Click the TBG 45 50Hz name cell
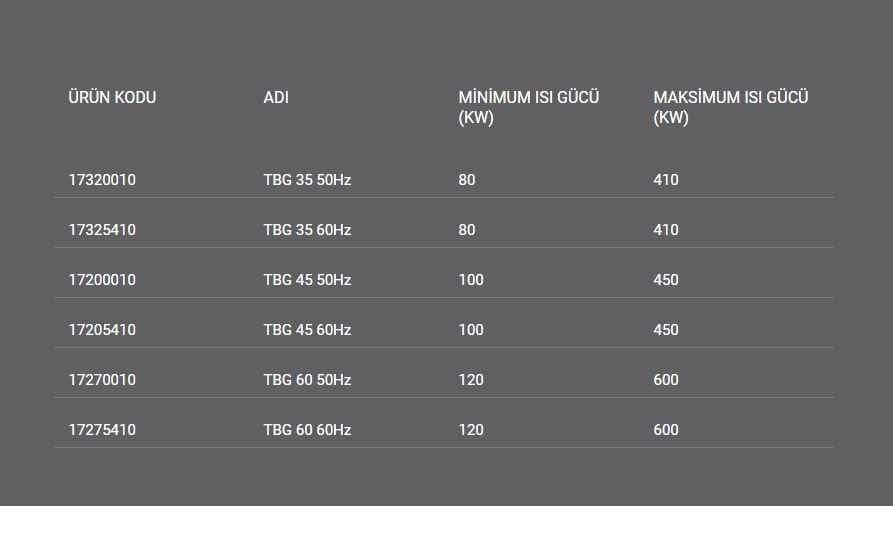Viewport: 893px width, 540px height. tap(307, 280)
